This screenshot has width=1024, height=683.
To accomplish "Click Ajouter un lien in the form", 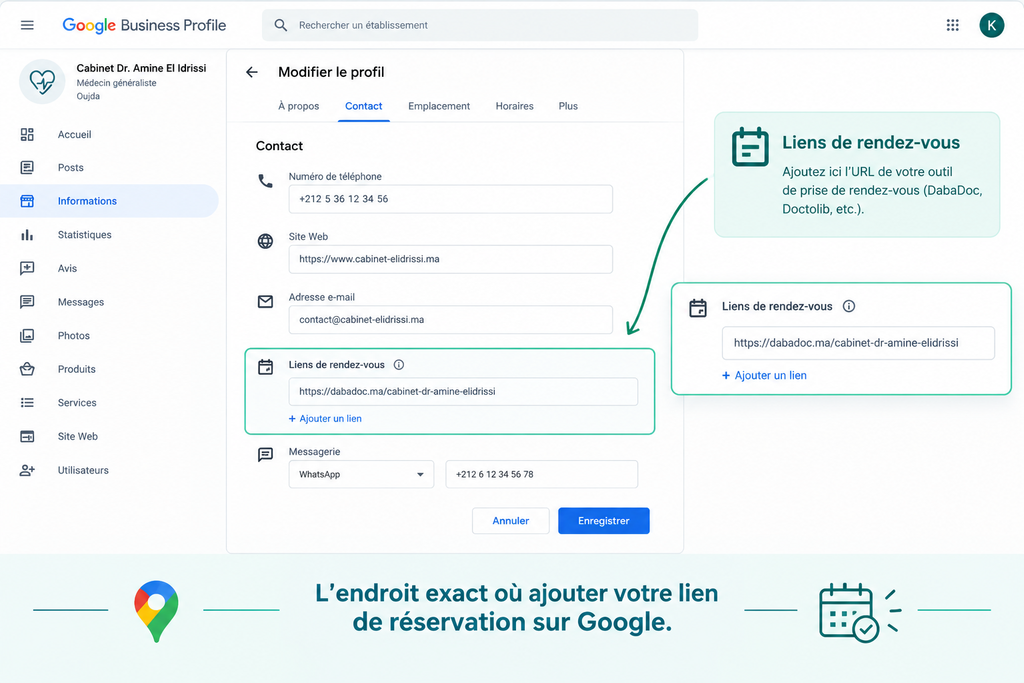I will point(325,419).
